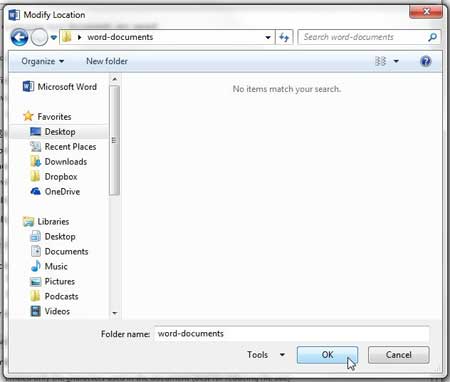The height and width of the screenshot is (382, 450).
Task: Click the navigation pane scrollbar thumb
Action: pos(115,140)
